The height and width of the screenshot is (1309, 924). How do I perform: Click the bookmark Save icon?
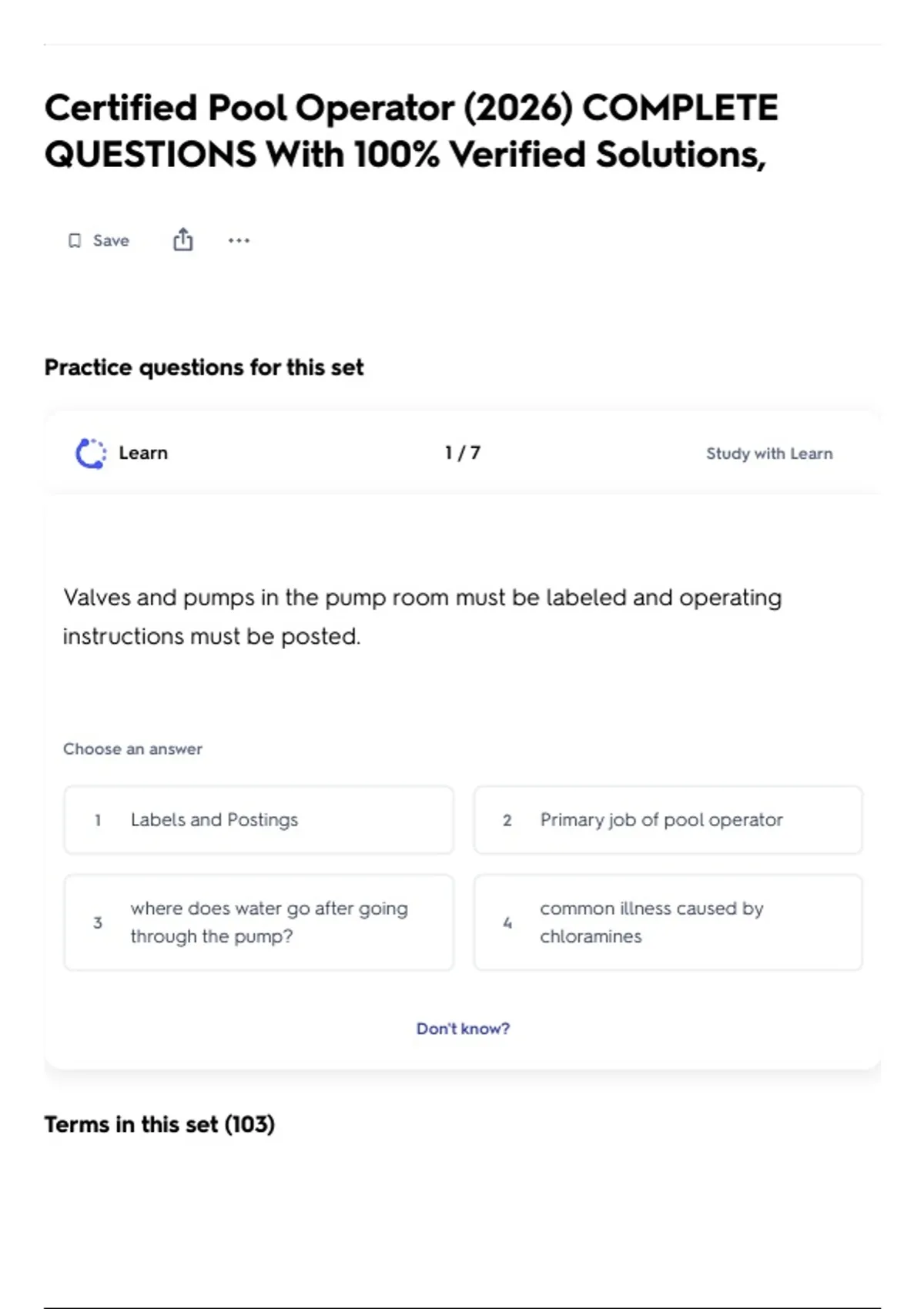tap(75, 241)
